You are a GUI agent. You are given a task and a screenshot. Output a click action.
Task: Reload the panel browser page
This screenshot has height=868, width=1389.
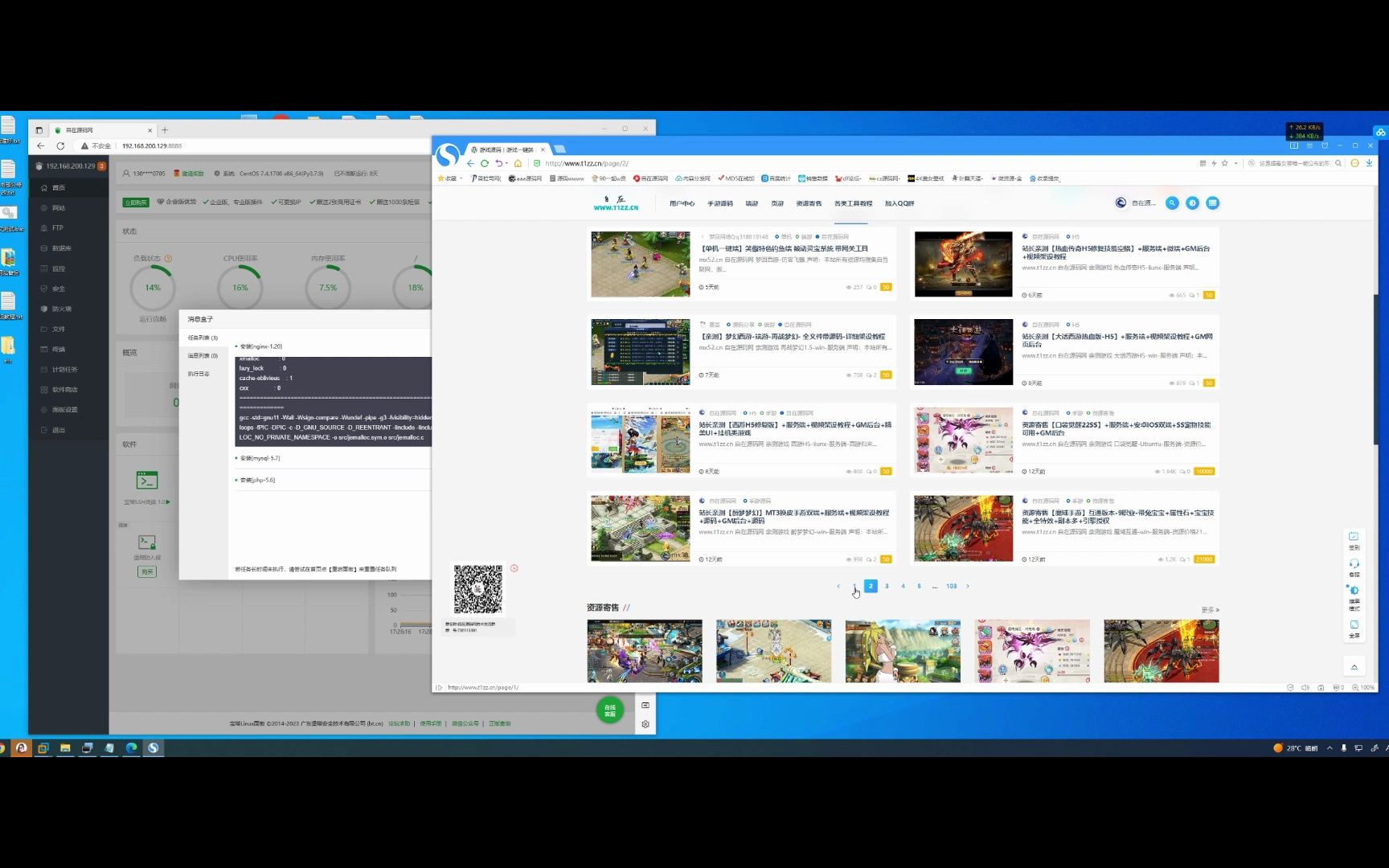click(x=60, y=146)
